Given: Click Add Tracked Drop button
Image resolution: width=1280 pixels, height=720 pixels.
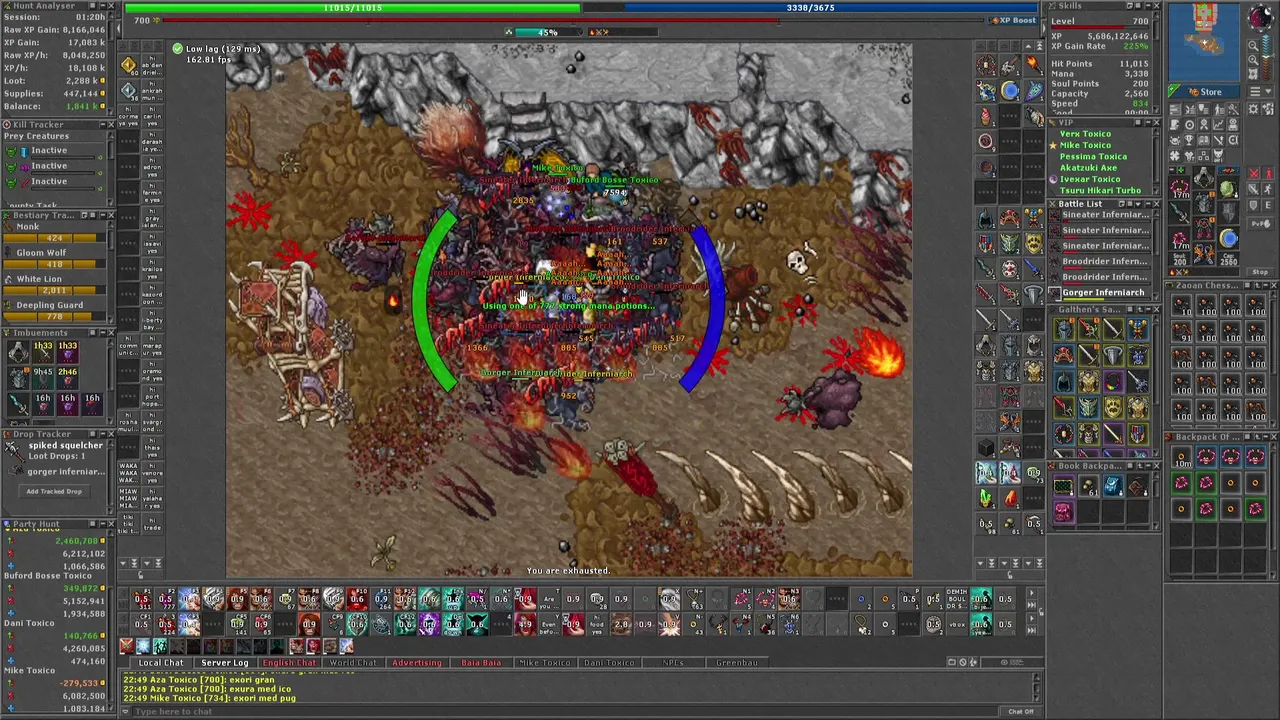Looking at the screenshot, I should [x=54, y=491].
